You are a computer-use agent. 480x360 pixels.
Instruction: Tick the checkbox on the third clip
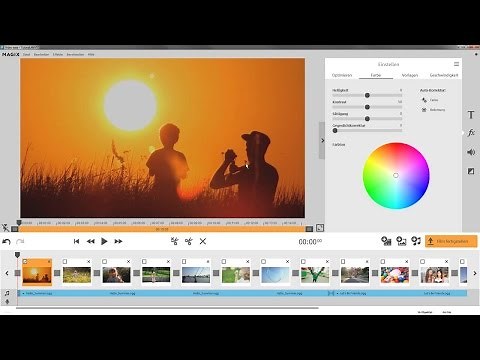coord(105,262)
